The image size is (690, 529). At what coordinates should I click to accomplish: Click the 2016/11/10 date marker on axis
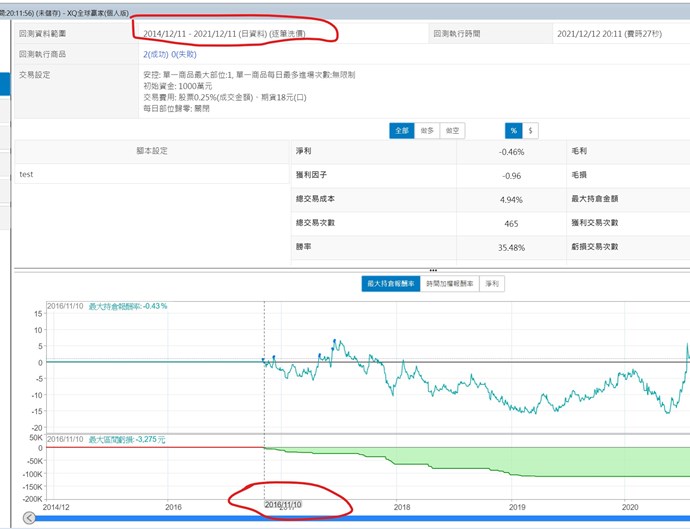pos(284,507)
